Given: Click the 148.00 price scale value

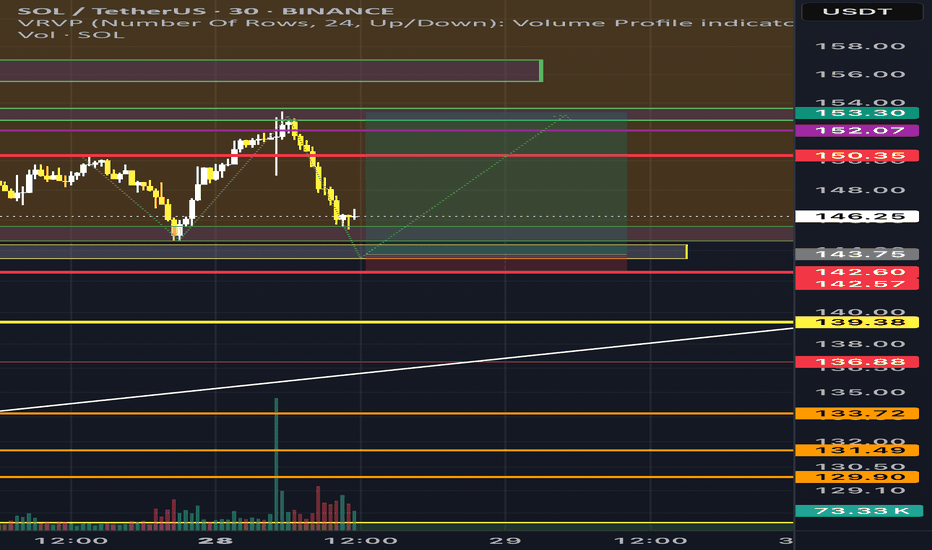Looking at the screenshot, I should (861, 190).
